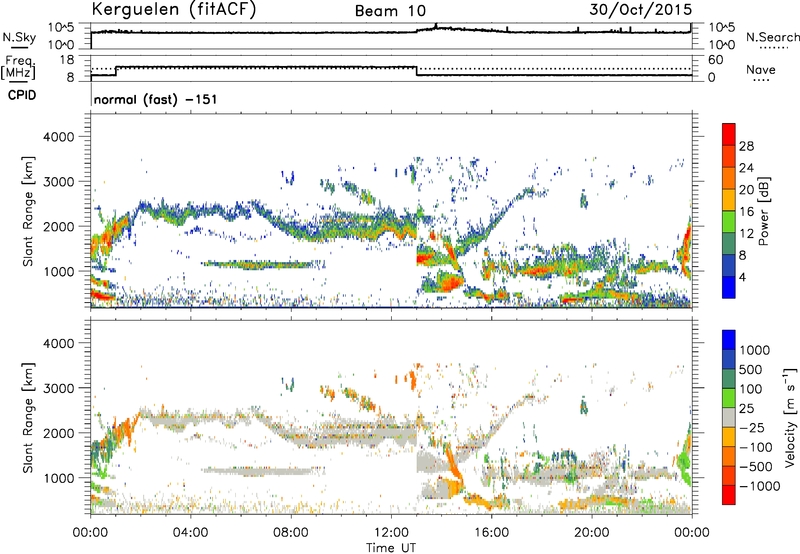Screen dimensions: 800x554
Task: Click the 60 Nave tick label
Action: [x=715, y=60]
